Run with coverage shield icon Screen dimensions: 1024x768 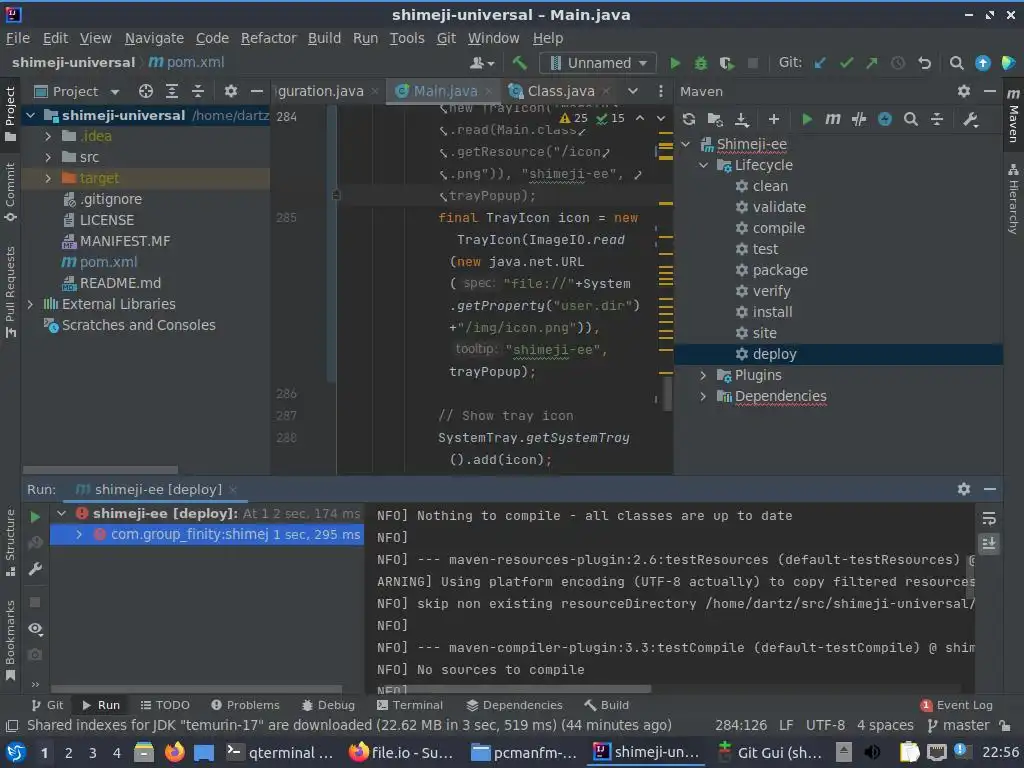[726, 63]
